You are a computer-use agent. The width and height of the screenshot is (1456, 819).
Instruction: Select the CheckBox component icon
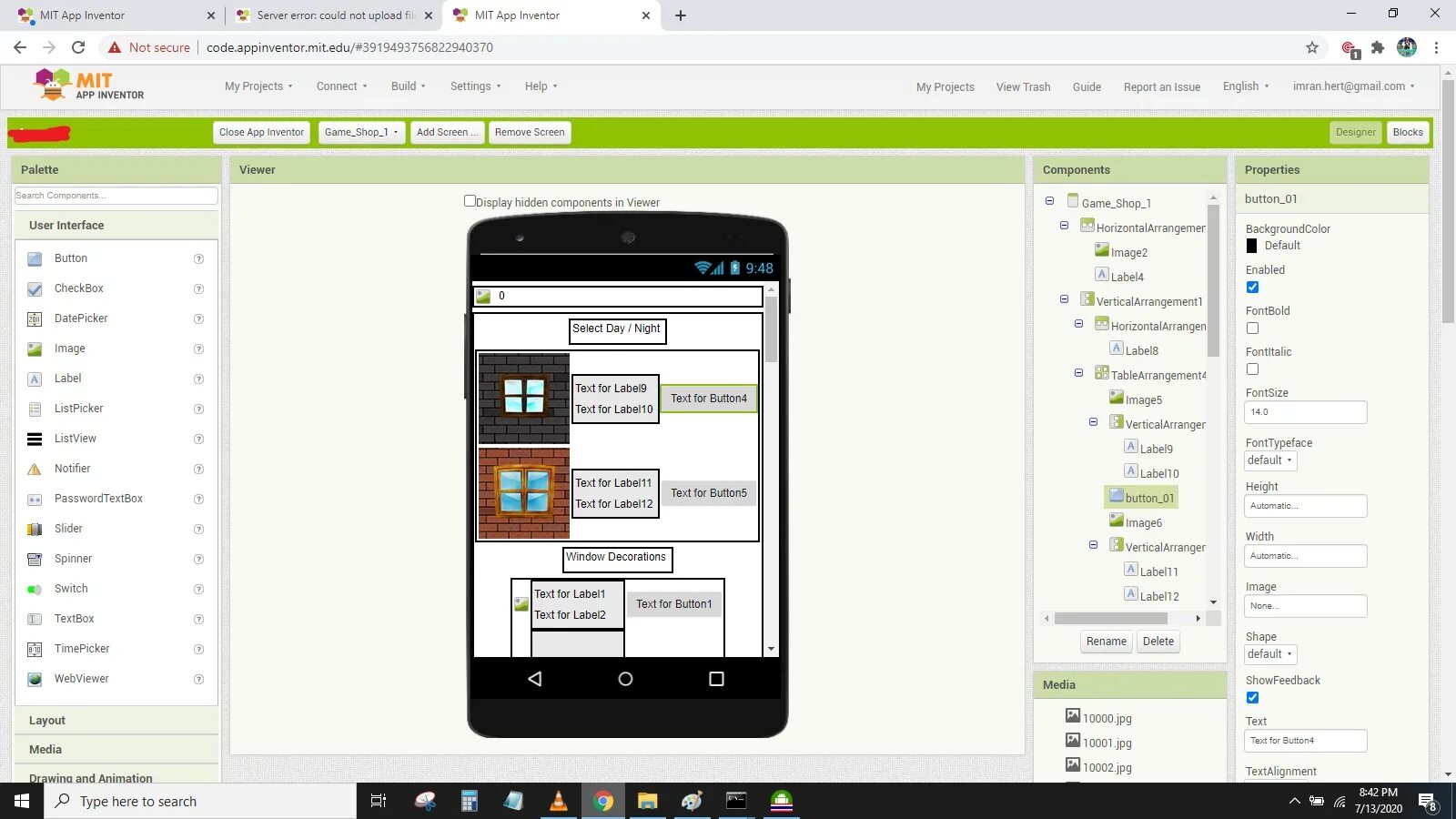click(x=34, y=288)
